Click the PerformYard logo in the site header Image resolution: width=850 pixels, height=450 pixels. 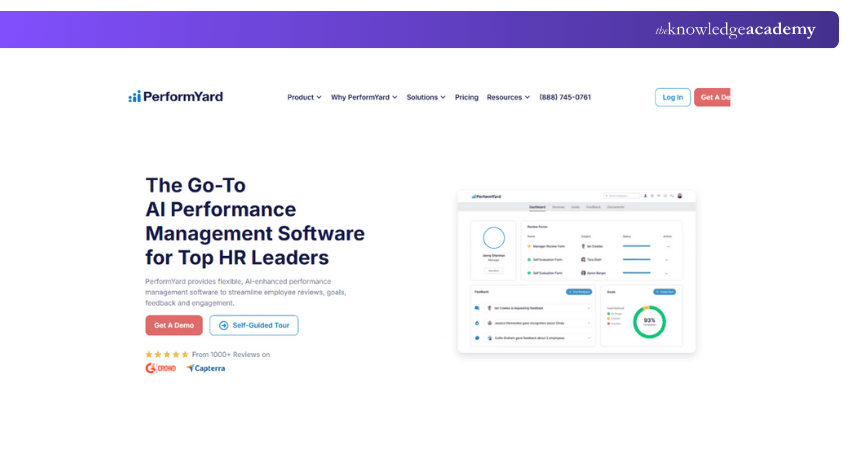[176, 97]
